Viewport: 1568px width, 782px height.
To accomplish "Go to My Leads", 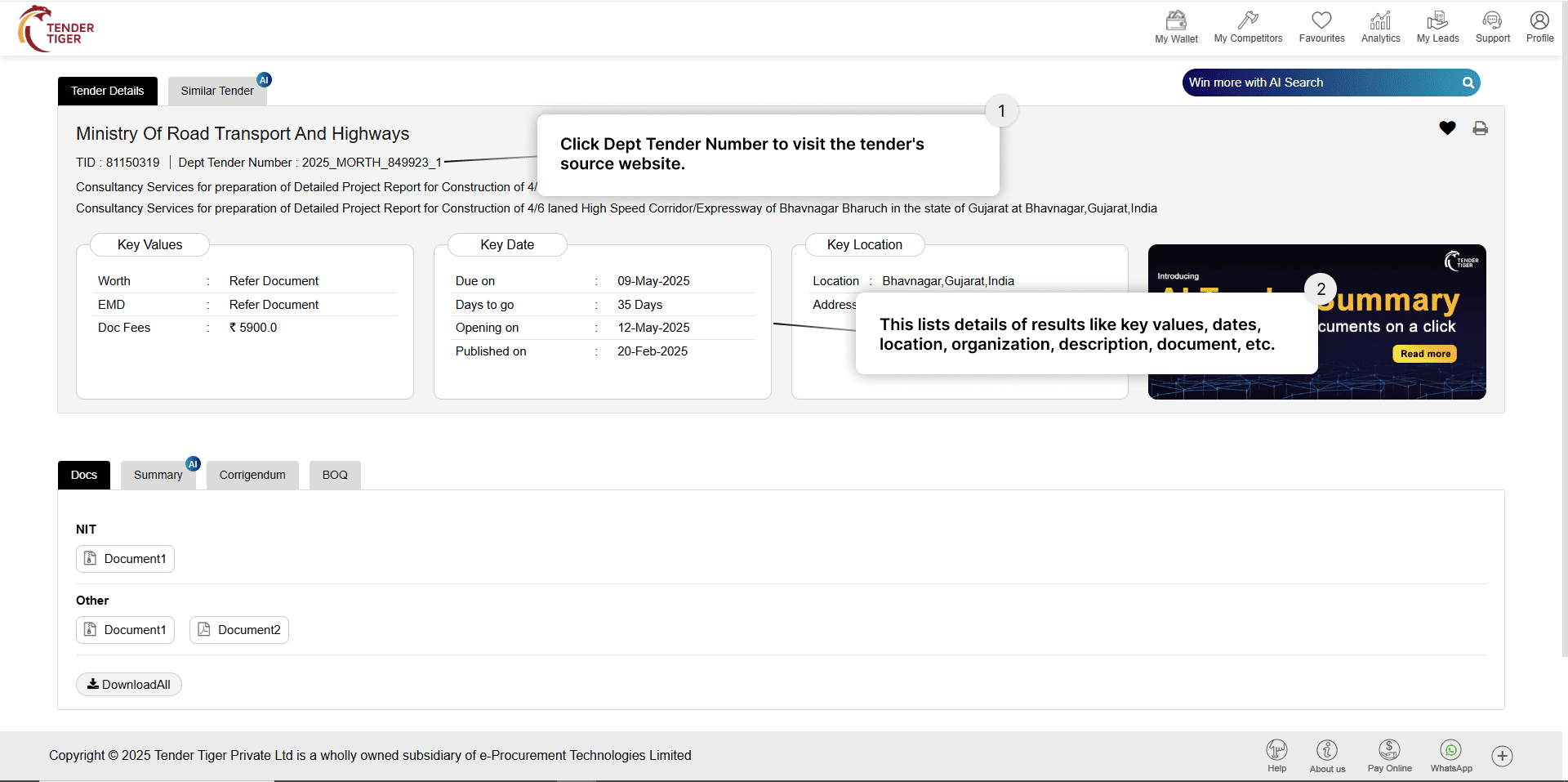I will click(1437, 27).
